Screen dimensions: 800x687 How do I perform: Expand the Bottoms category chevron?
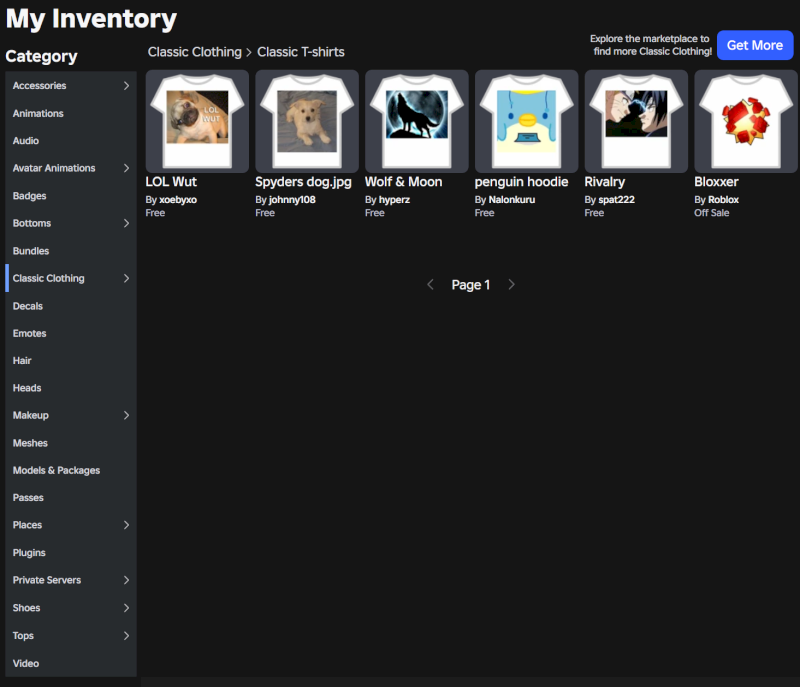[x=126, y=223]
